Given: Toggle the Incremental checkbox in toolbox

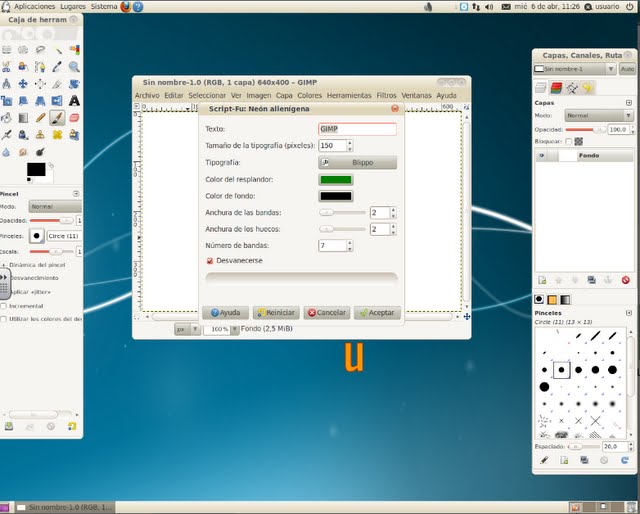Looking at the screenshot, I should (4, 306).
